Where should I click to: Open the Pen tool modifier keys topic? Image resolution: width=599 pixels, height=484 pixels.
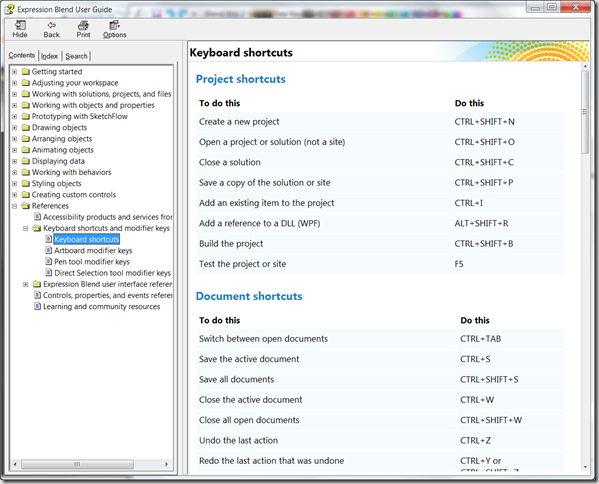[x=92, y=262]
